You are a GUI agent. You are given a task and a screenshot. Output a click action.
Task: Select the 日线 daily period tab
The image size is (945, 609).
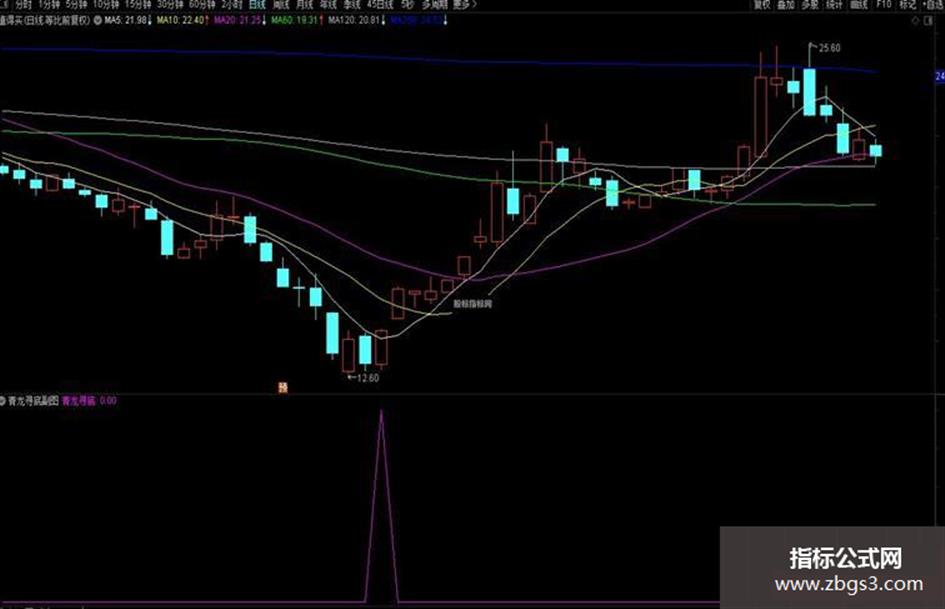257,4
